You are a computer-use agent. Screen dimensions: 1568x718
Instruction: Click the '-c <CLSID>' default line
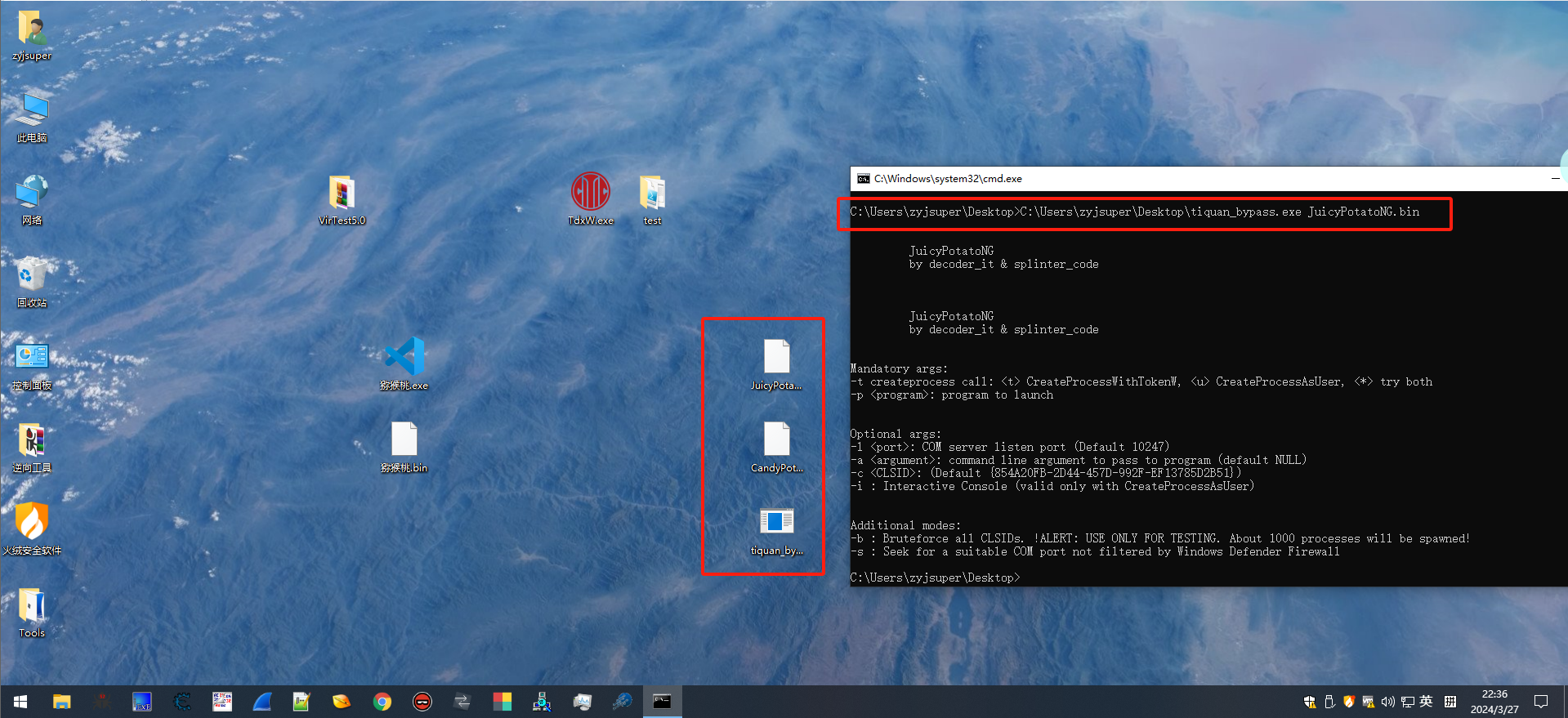(x=1046, y=473)
